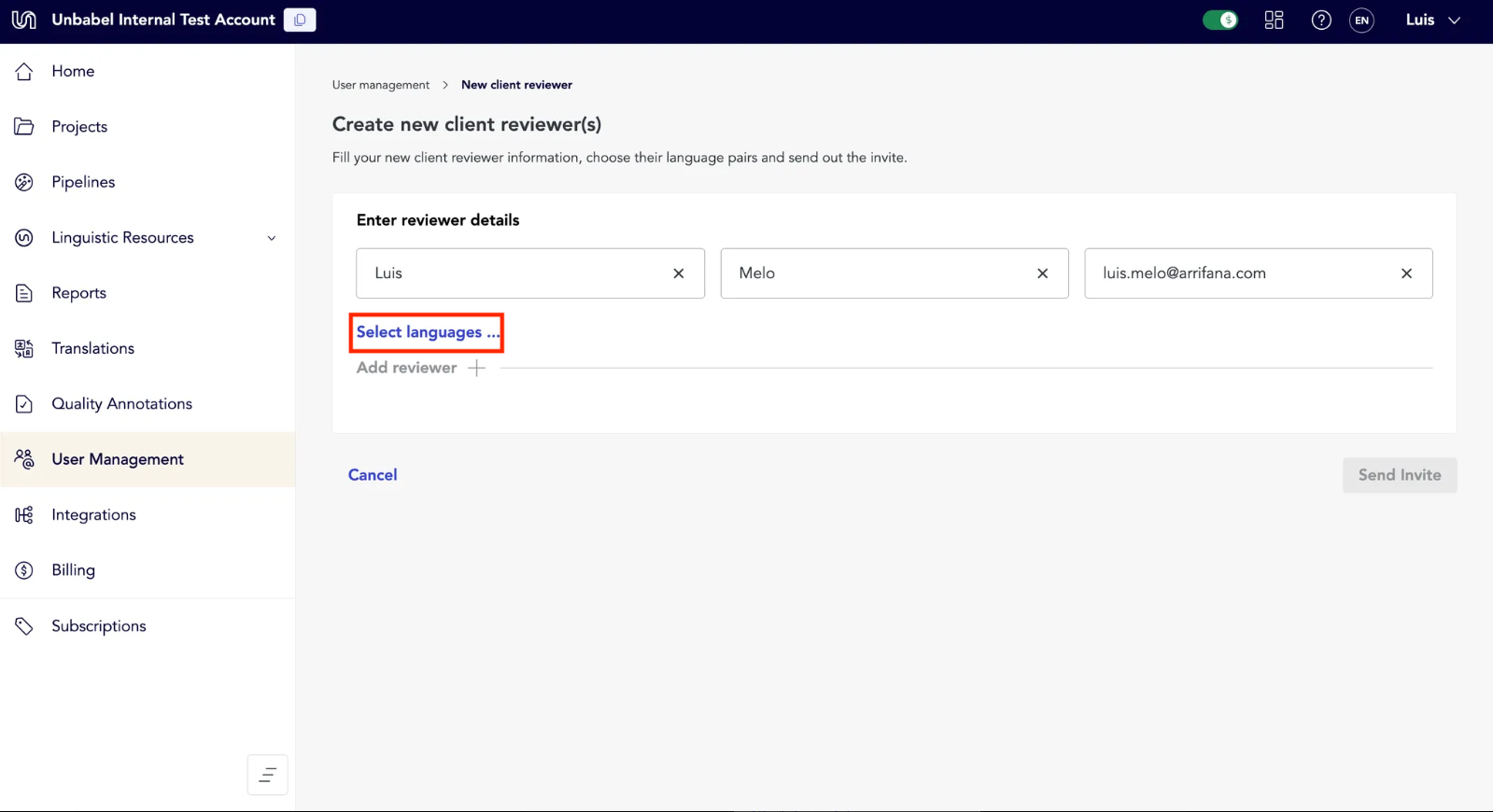Click the User Management people icon
This screenshot has width=1493, height=812.
pyautogui.click(x=24, y=459)
